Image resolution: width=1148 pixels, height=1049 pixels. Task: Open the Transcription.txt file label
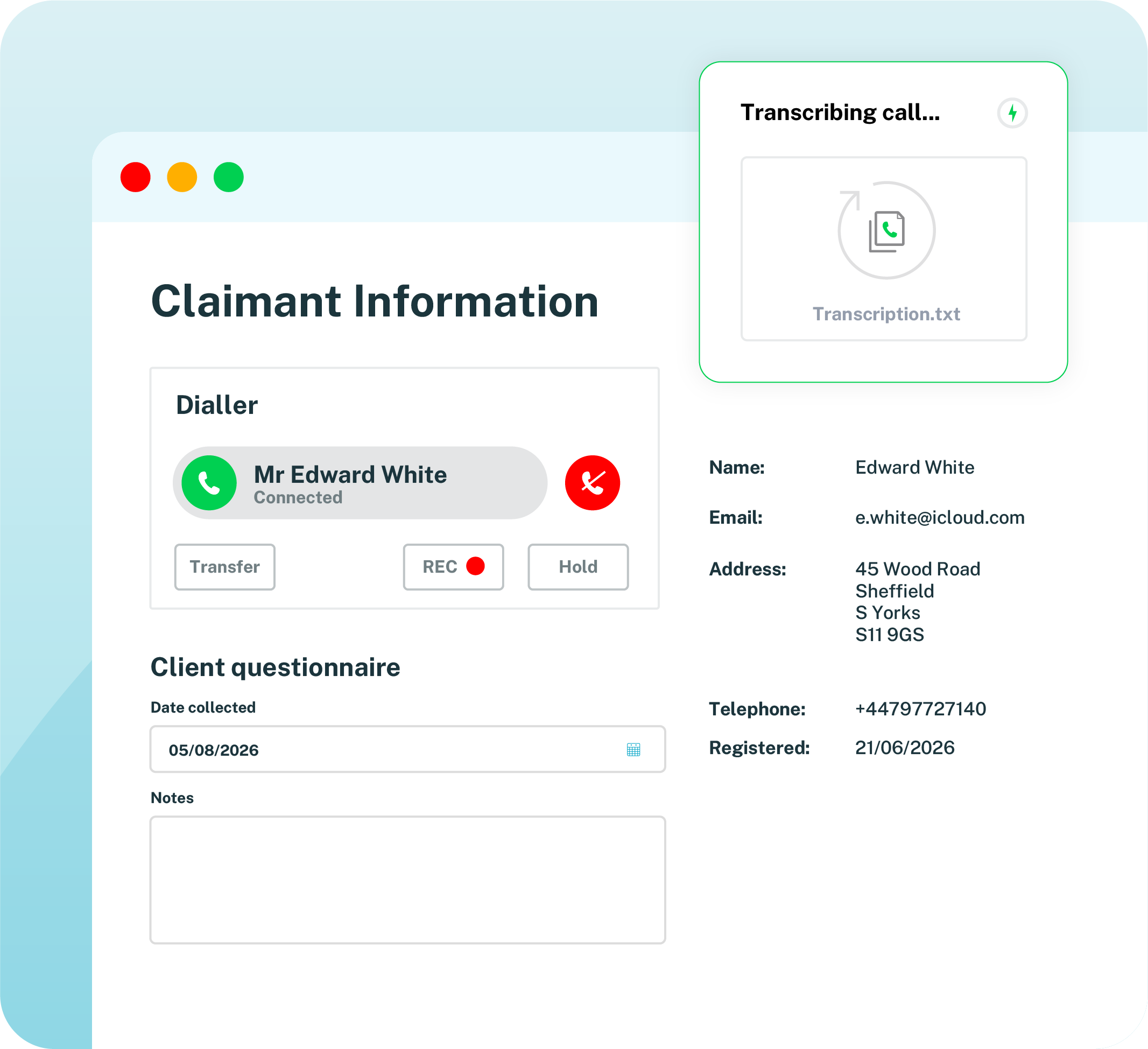(x=886, y=314)
